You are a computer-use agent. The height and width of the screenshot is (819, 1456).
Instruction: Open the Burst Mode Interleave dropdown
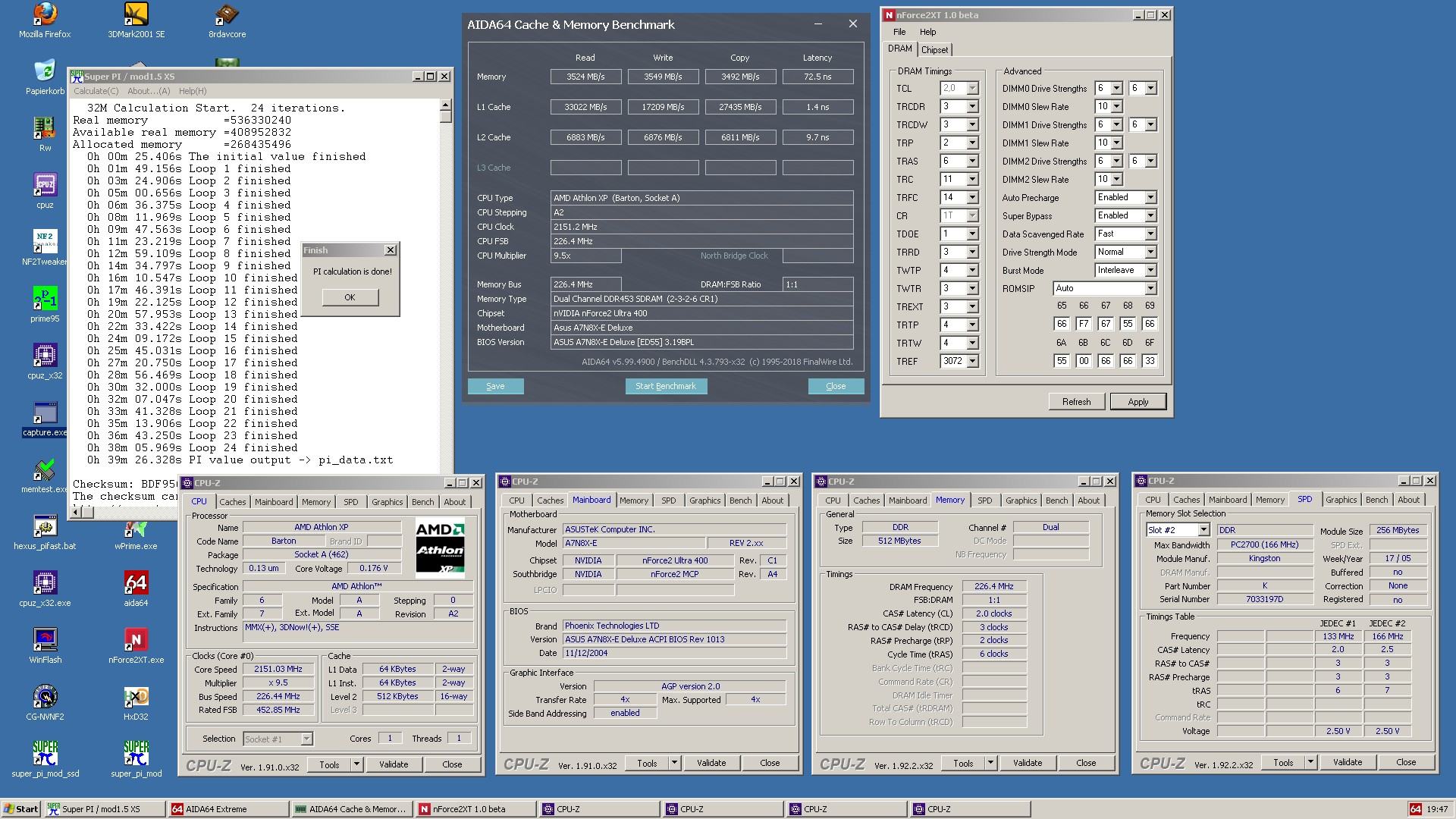(x=1150, y=270)
